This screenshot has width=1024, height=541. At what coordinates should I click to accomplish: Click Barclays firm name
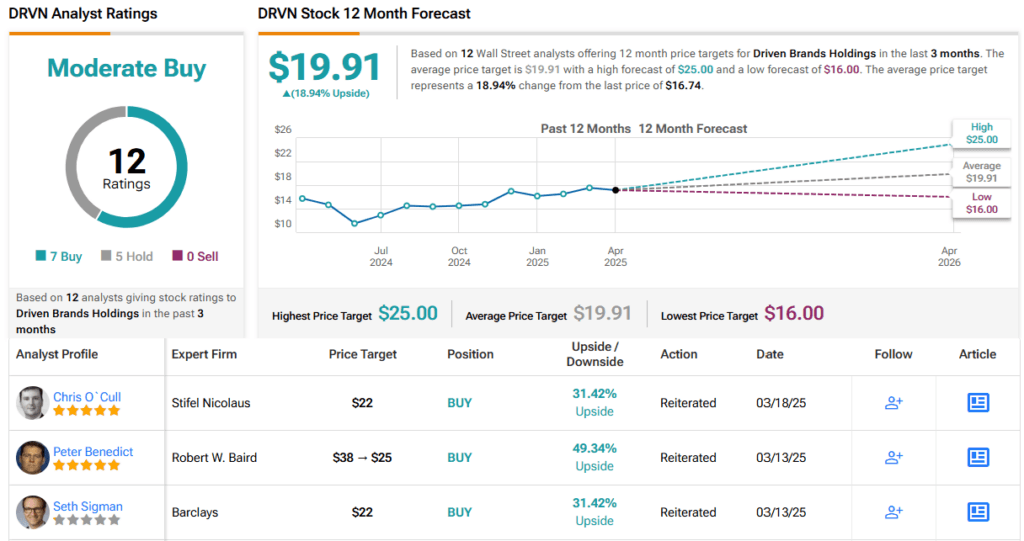pos(195,513)
